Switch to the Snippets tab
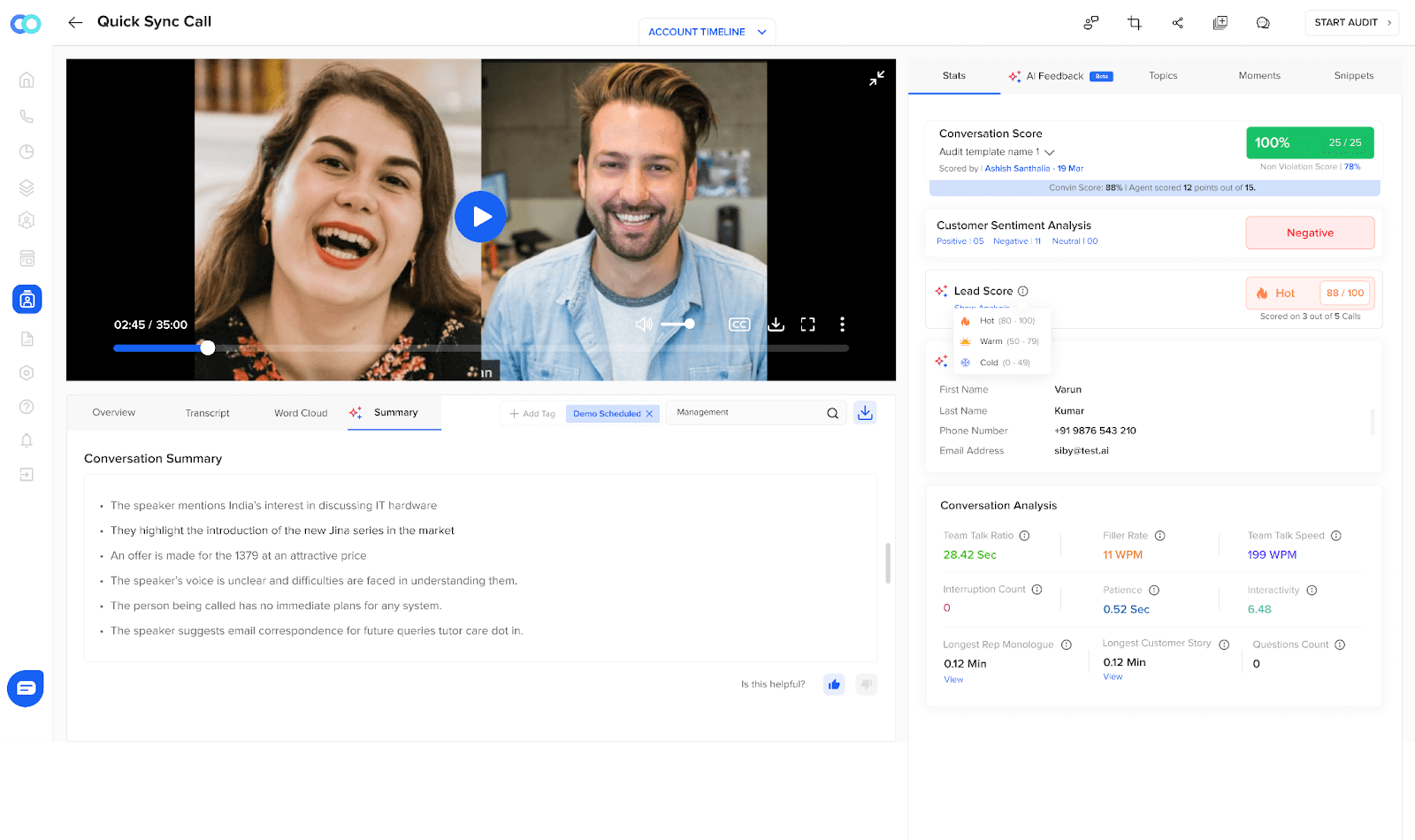The width and height of the screenshot is (1415, 840). [x=1354, y=76]
